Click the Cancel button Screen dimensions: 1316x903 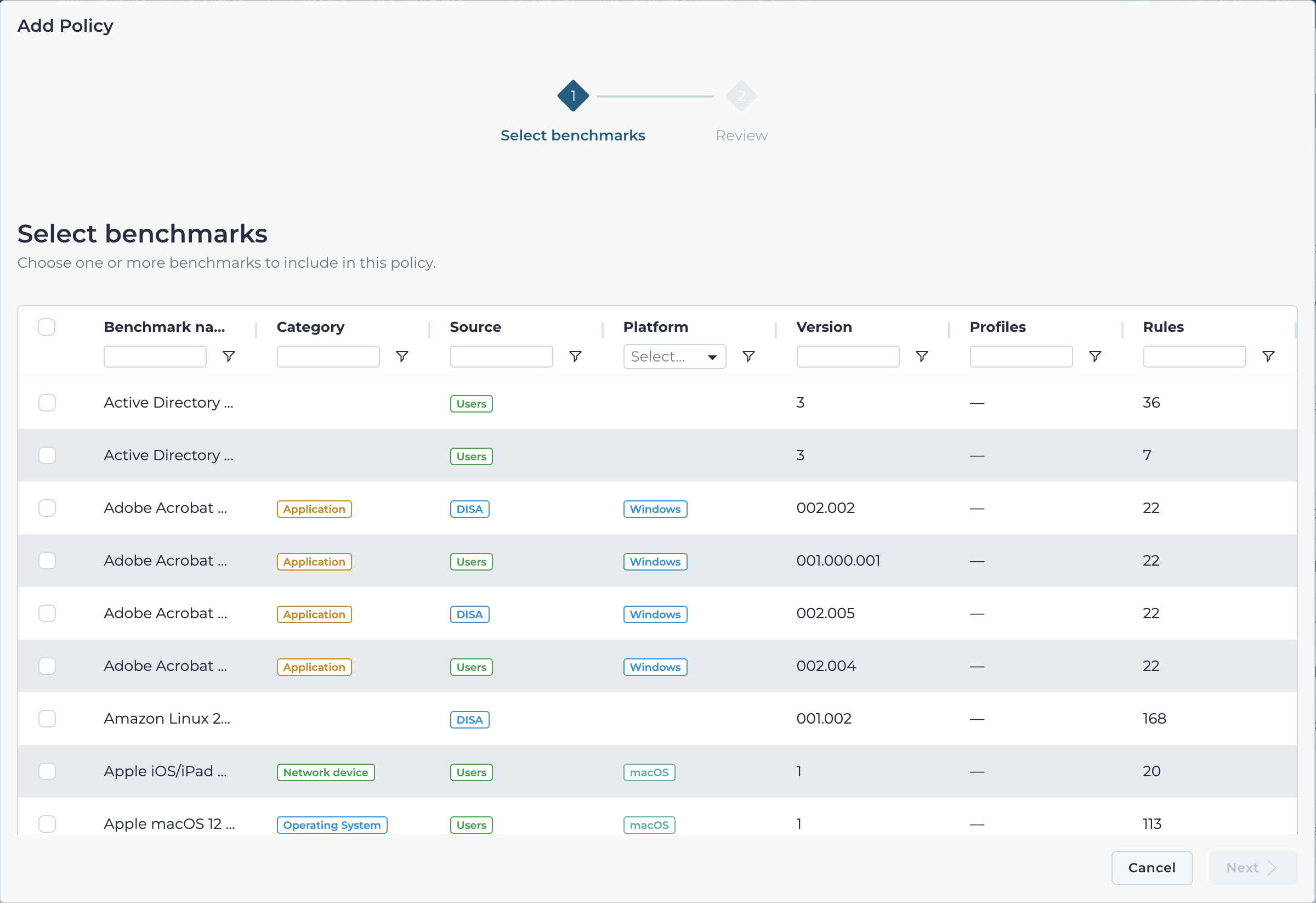tap(1152, 868)
